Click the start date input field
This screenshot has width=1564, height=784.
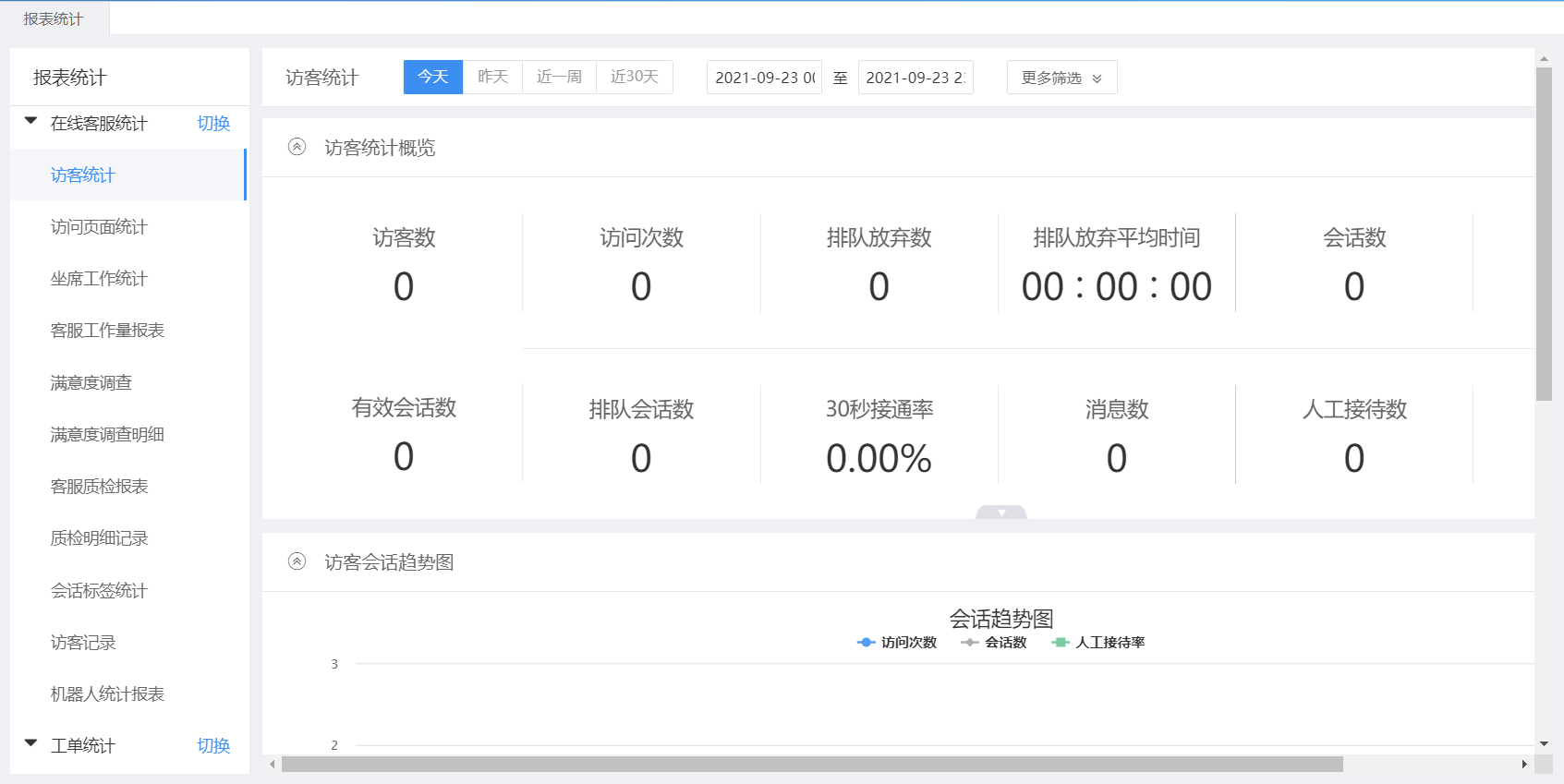pos(764,78)
